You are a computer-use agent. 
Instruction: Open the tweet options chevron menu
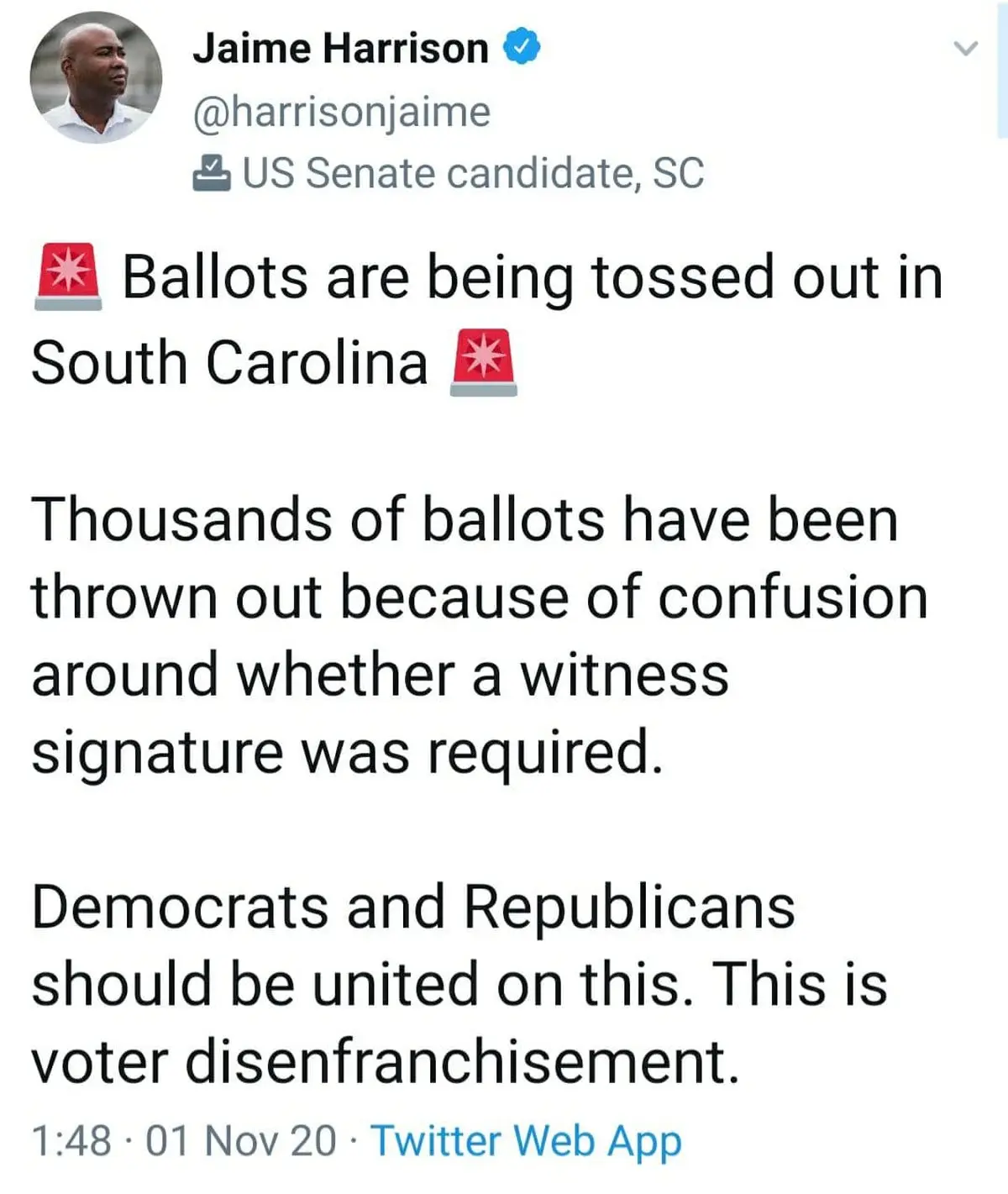(967, 49)
